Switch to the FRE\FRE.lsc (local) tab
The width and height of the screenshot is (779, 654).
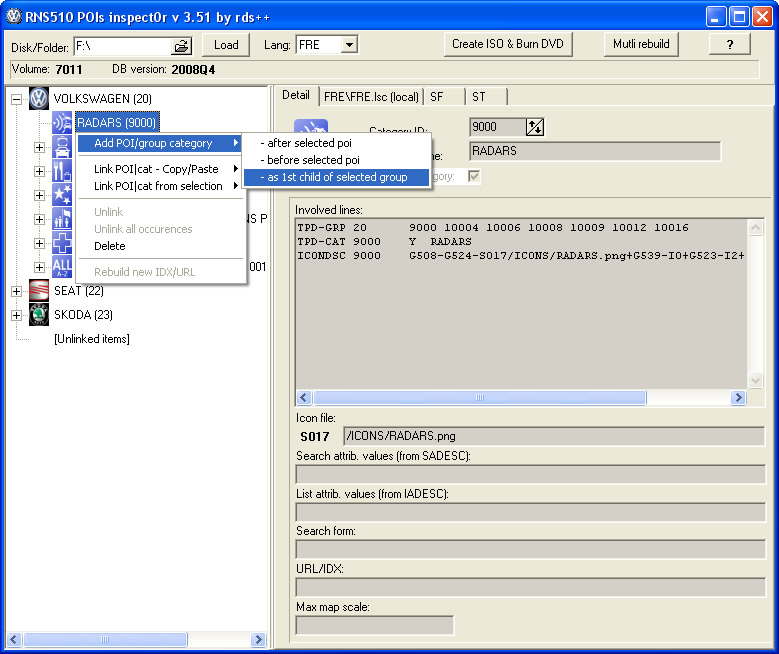pos(370,96)
